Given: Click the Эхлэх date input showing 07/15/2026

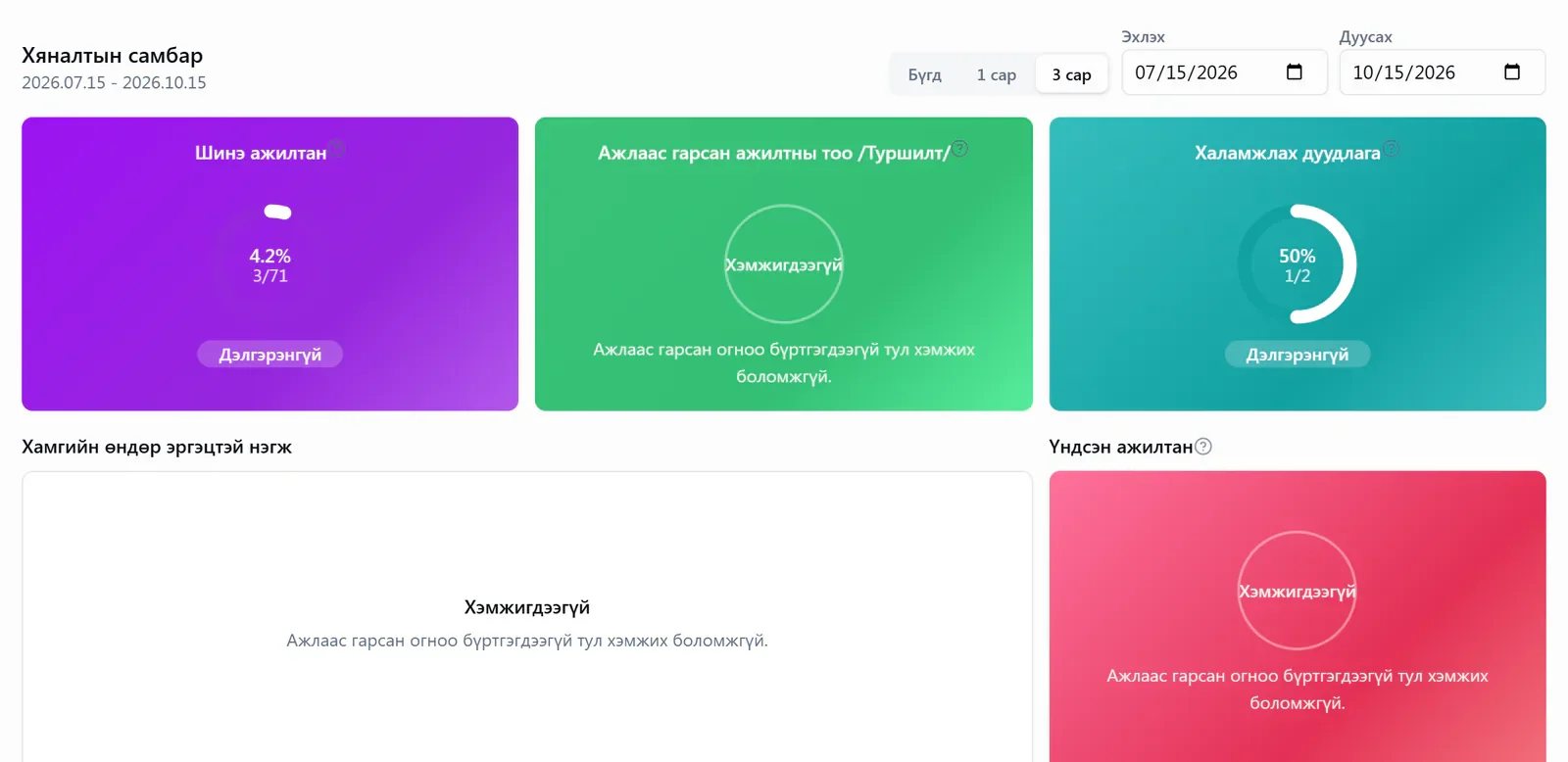Looking at the screenshot, I should [1224, 72].
